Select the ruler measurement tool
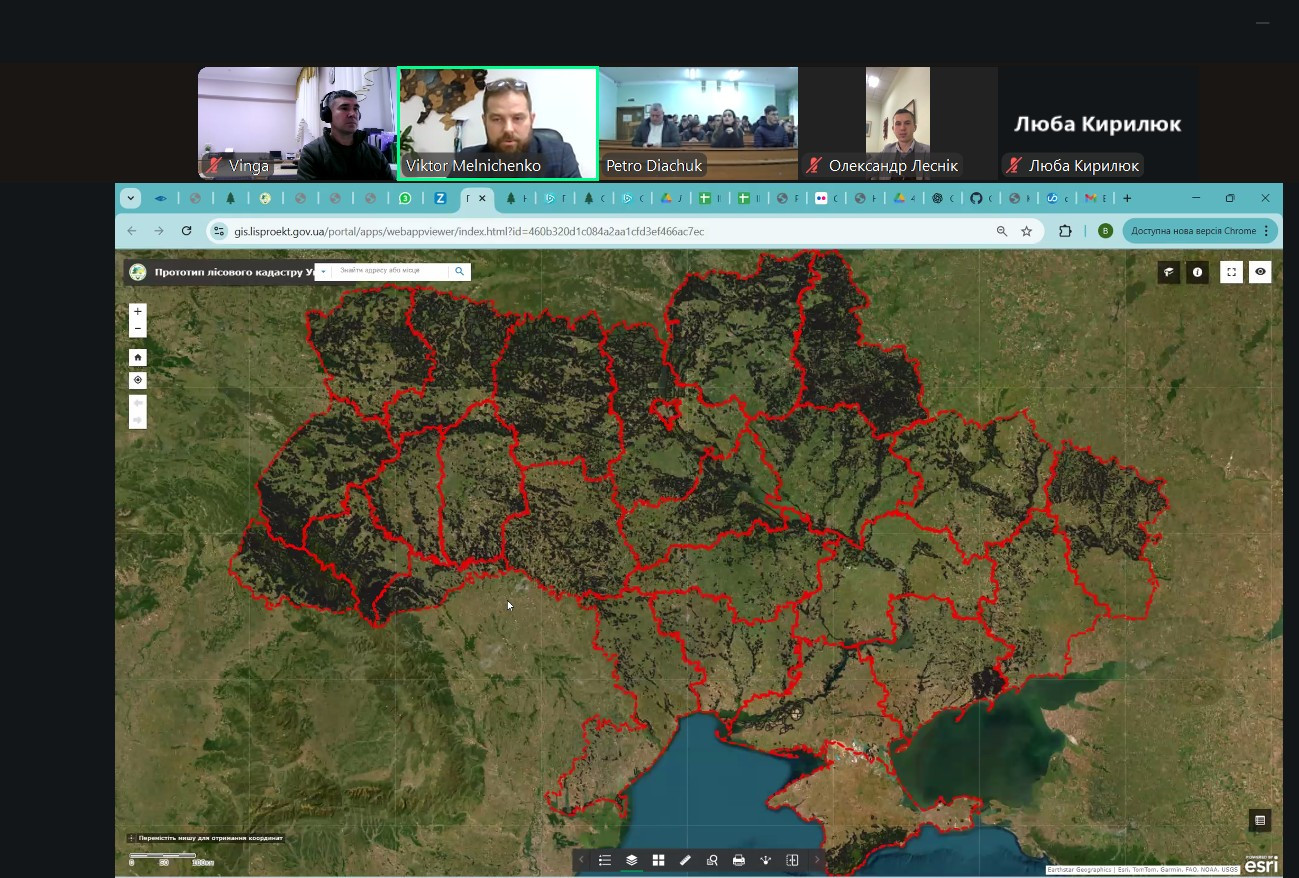 click(x=685, y=860)
